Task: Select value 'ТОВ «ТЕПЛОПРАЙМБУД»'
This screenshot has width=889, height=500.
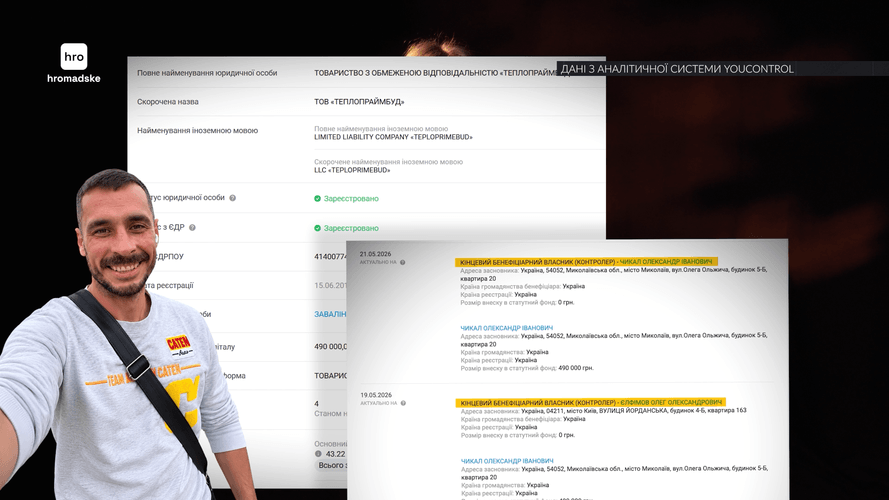Action: point(359,102)
